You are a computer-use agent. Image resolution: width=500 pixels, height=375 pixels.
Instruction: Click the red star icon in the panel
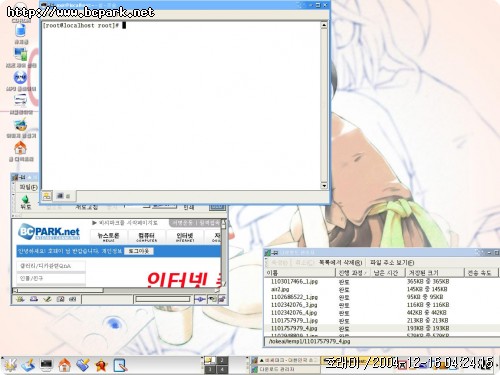[x=101, y=365]
